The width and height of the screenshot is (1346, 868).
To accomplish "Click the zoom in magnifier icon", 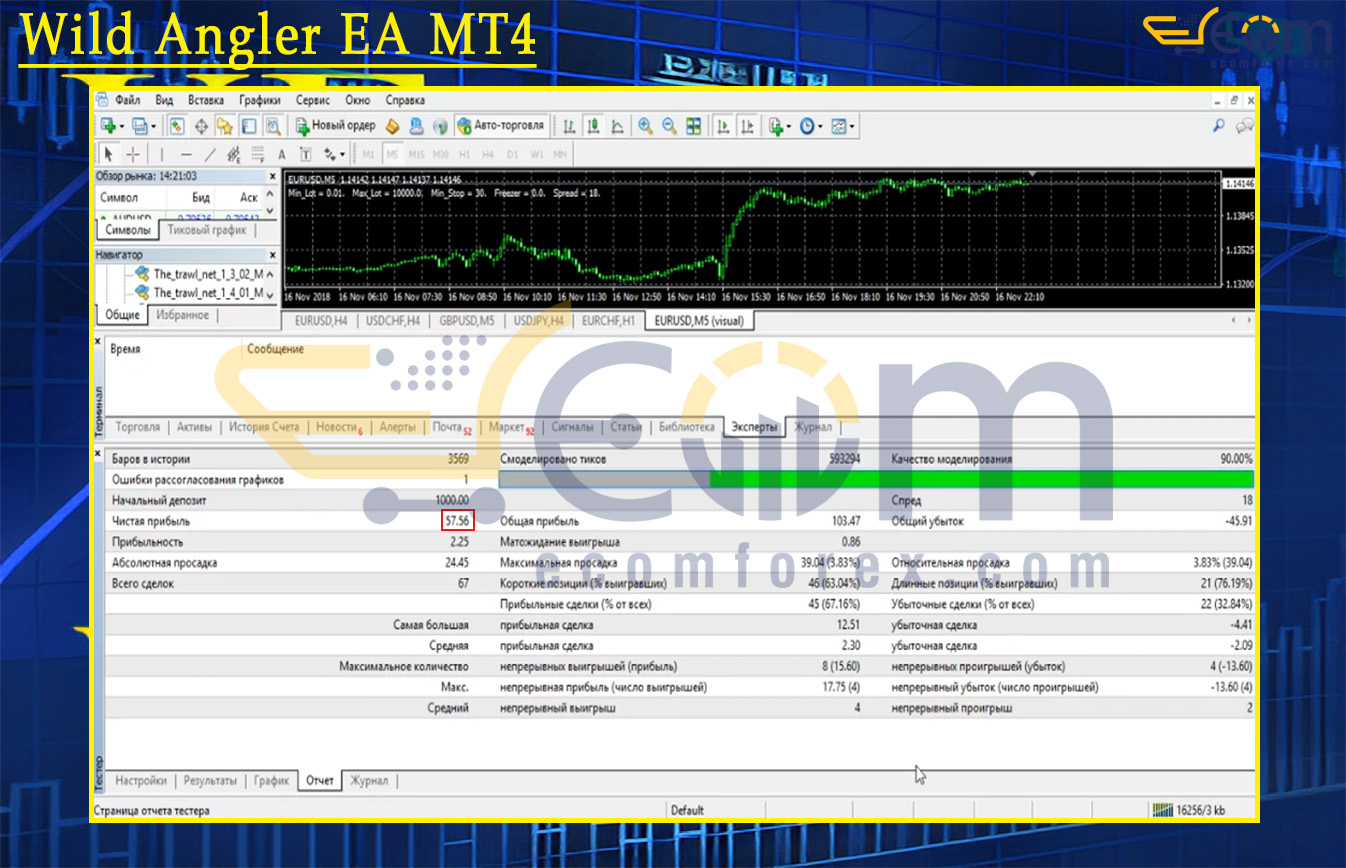I will [645, 126].
